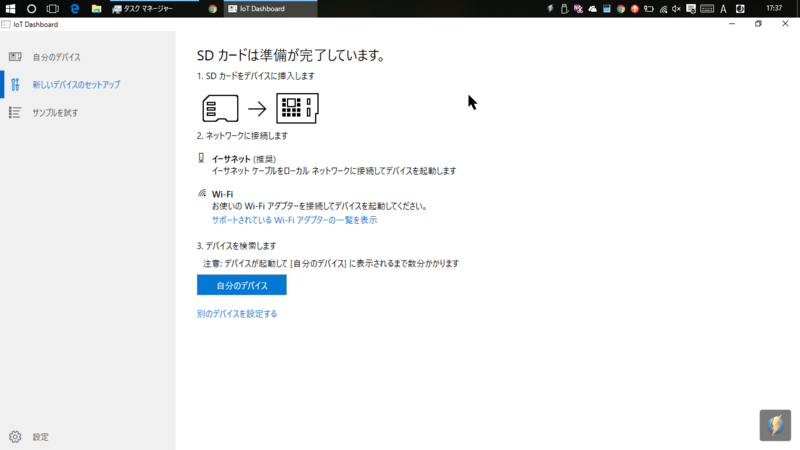Screen dimensions: 800x450
Task: Open supported Wi-Fi adapters list link
Action: pos(294,220)
